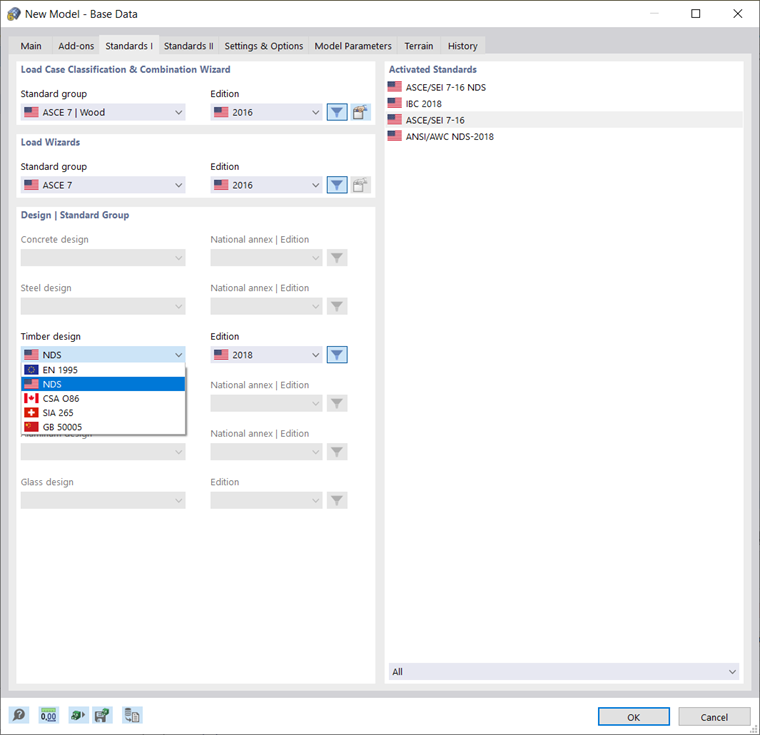760x735 pixels.
Task: Click greyed filter icon in Glass design row
Action: pyautogui.click(x=337, y=500)
